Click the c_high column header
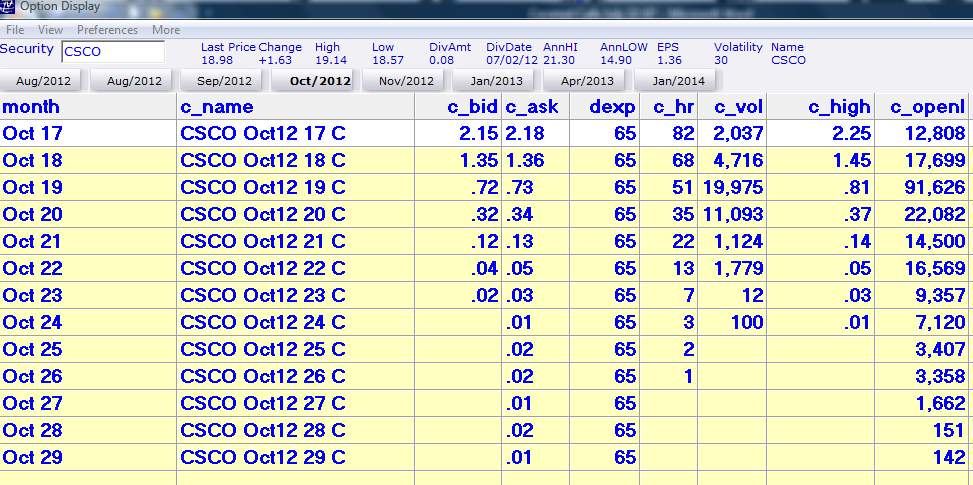The width and height of the screenshot is (973, 485). click(x=821, y=107)
